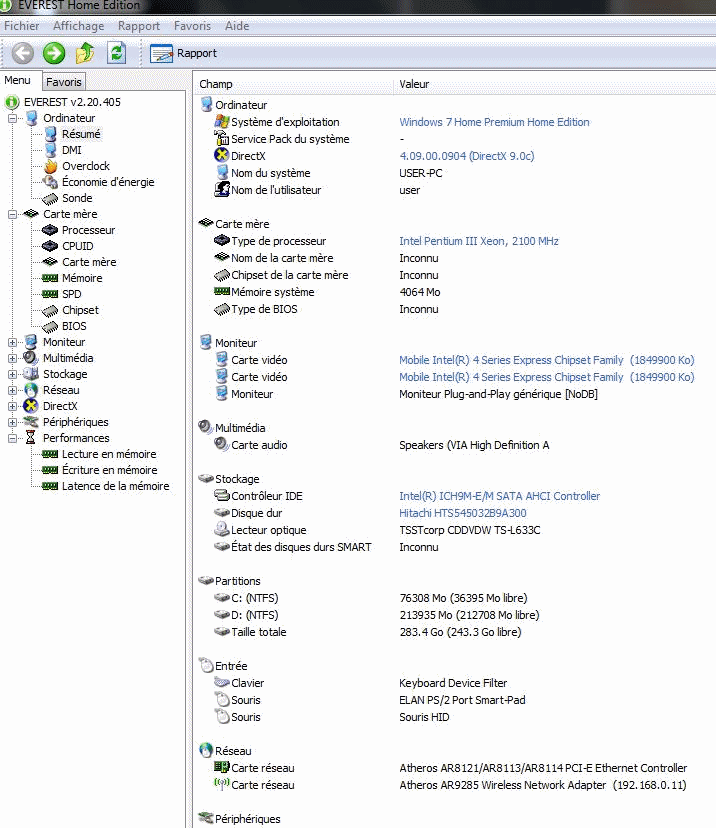Open Hitachi HTS545032B9A300 disk link
Image resolution: width=716 pixels, height=828 pixels.
pyautogui.click(x=463, y=513)
